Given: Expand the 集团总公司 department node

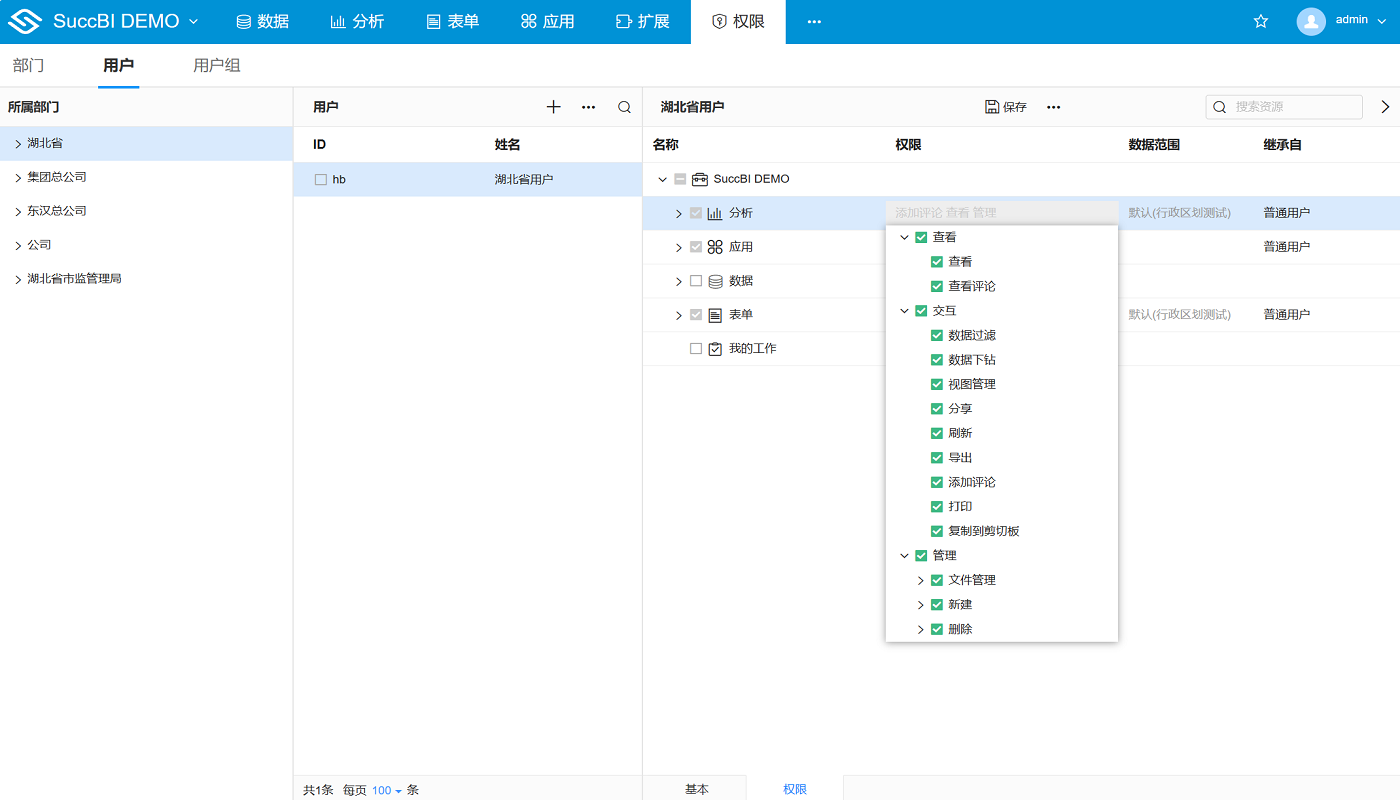Looking at the screenshot, I should click(x=18, y=177).
